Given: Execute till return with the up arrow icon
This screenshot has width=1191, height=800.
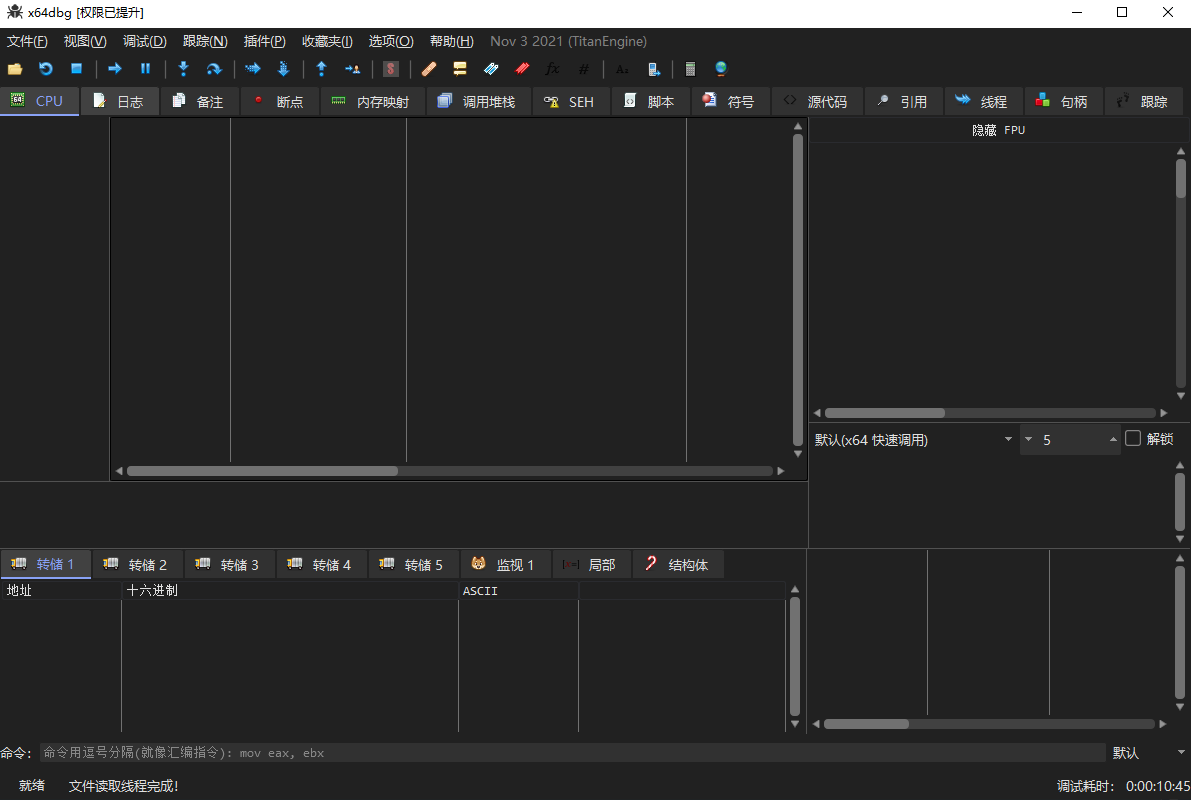Looking at the screenshot, I should pos(321,69).
